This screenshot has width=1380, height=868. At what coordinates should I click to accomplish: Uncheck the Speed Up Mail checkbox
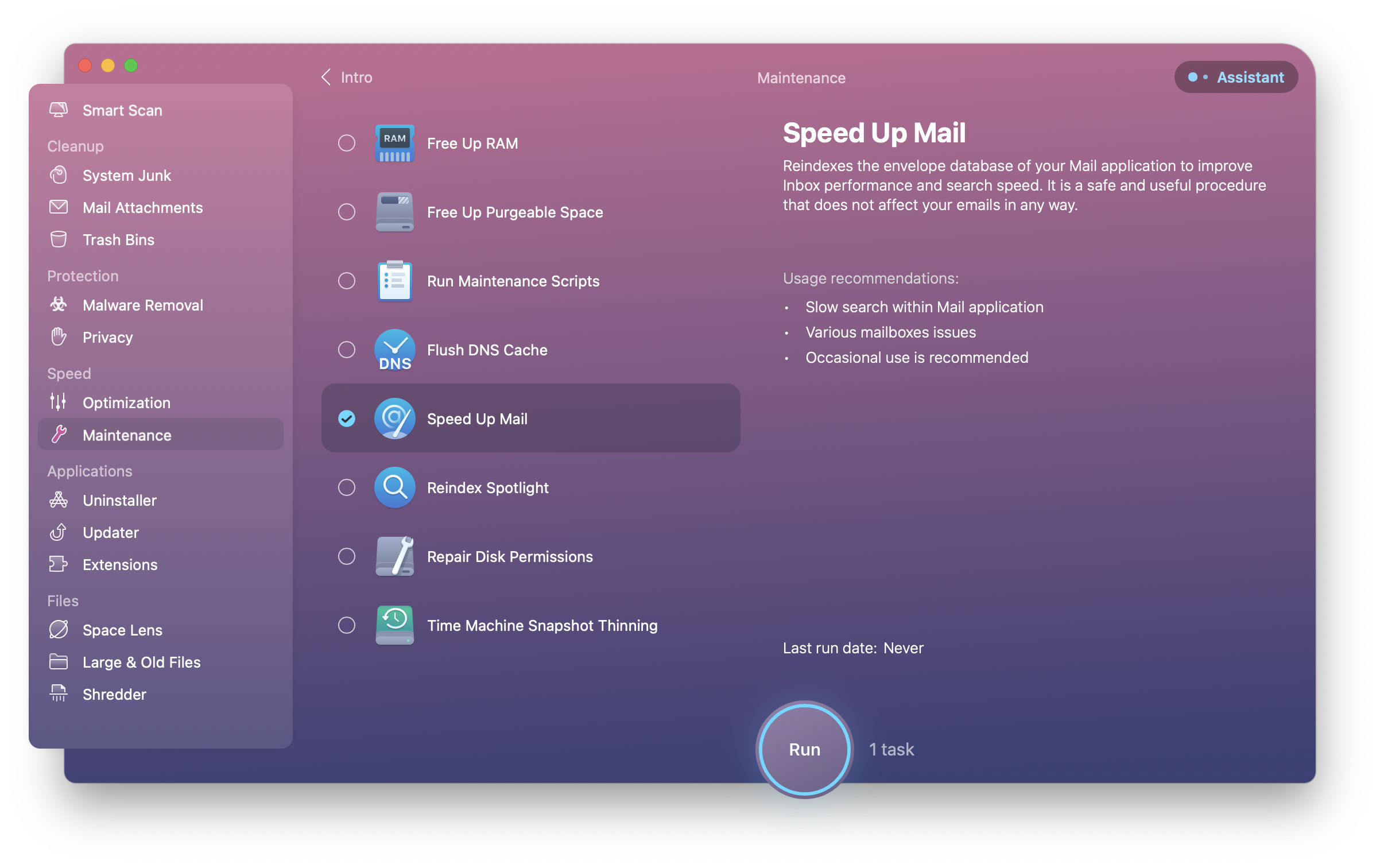[x=347, y=418]
